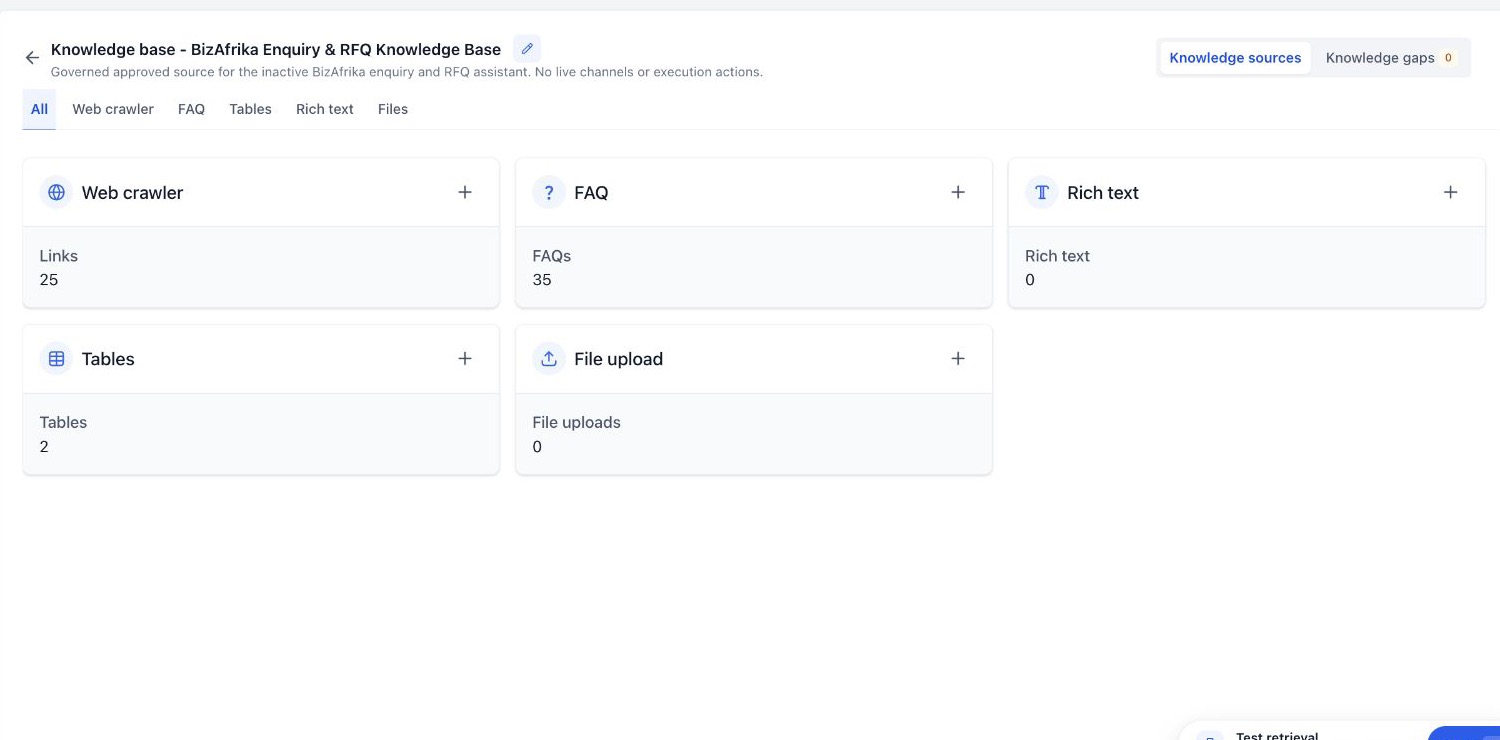Click the knowledge base description text
The image size is (1500, 740).
tap(407, 72)
